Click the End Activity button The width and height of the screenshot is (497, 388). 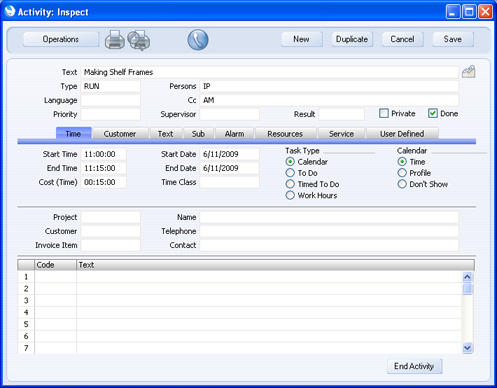414,366
